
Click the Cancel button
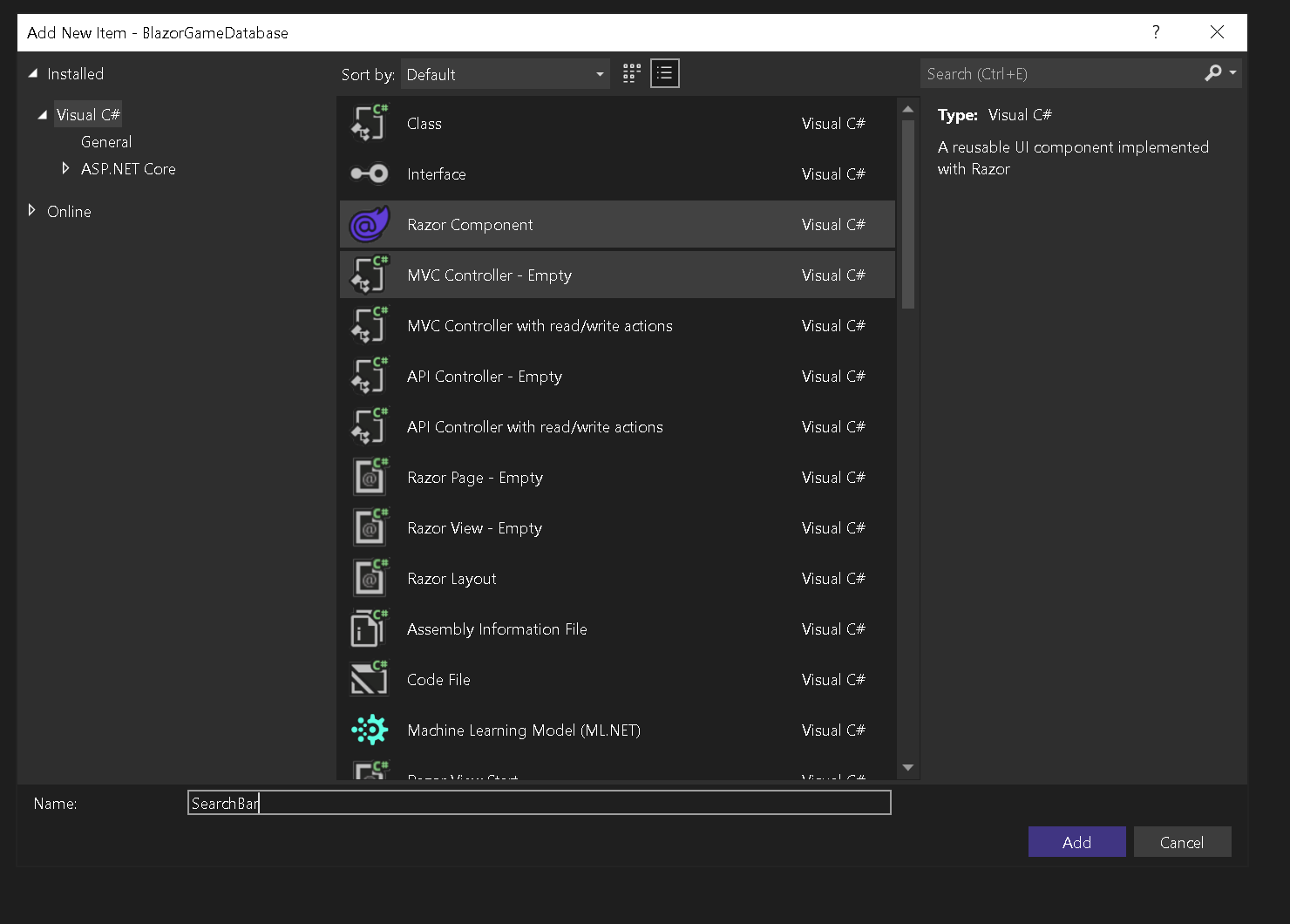(x=1182, y=842)
